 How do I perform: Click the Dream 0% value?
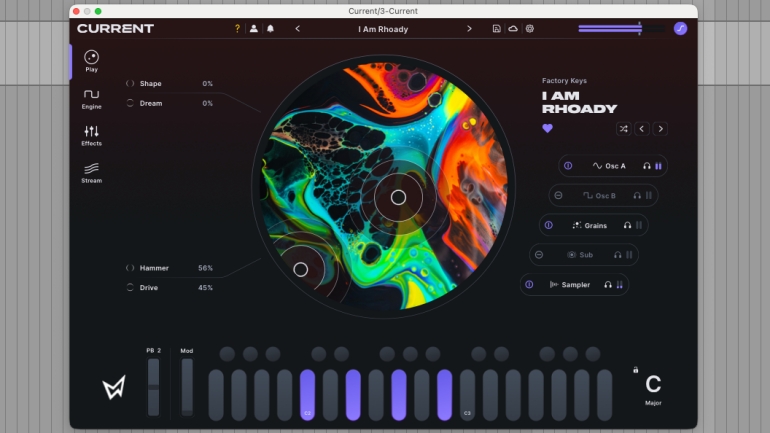pyautogui.click(x=207, y=103)
